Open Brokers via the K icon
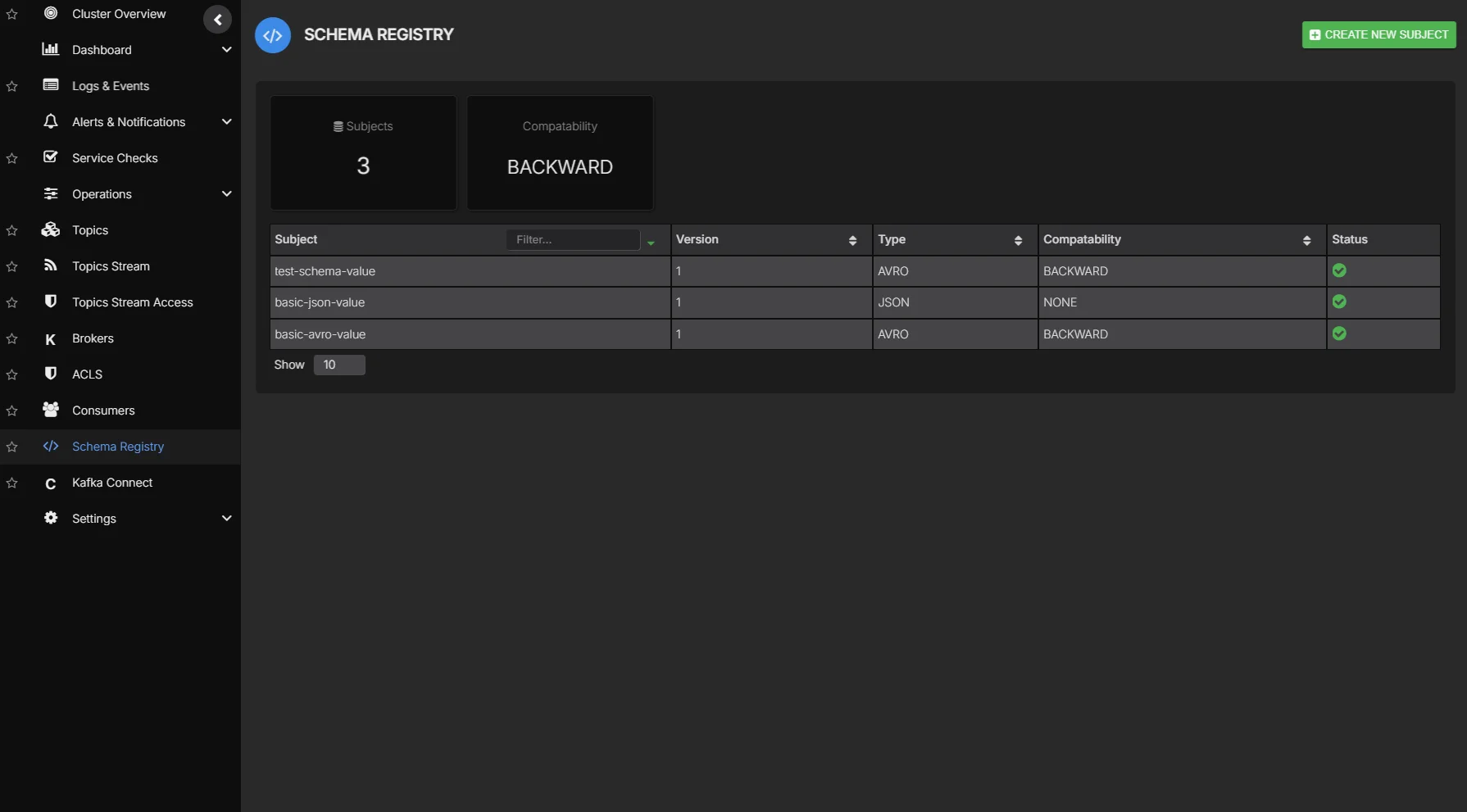 51,338
